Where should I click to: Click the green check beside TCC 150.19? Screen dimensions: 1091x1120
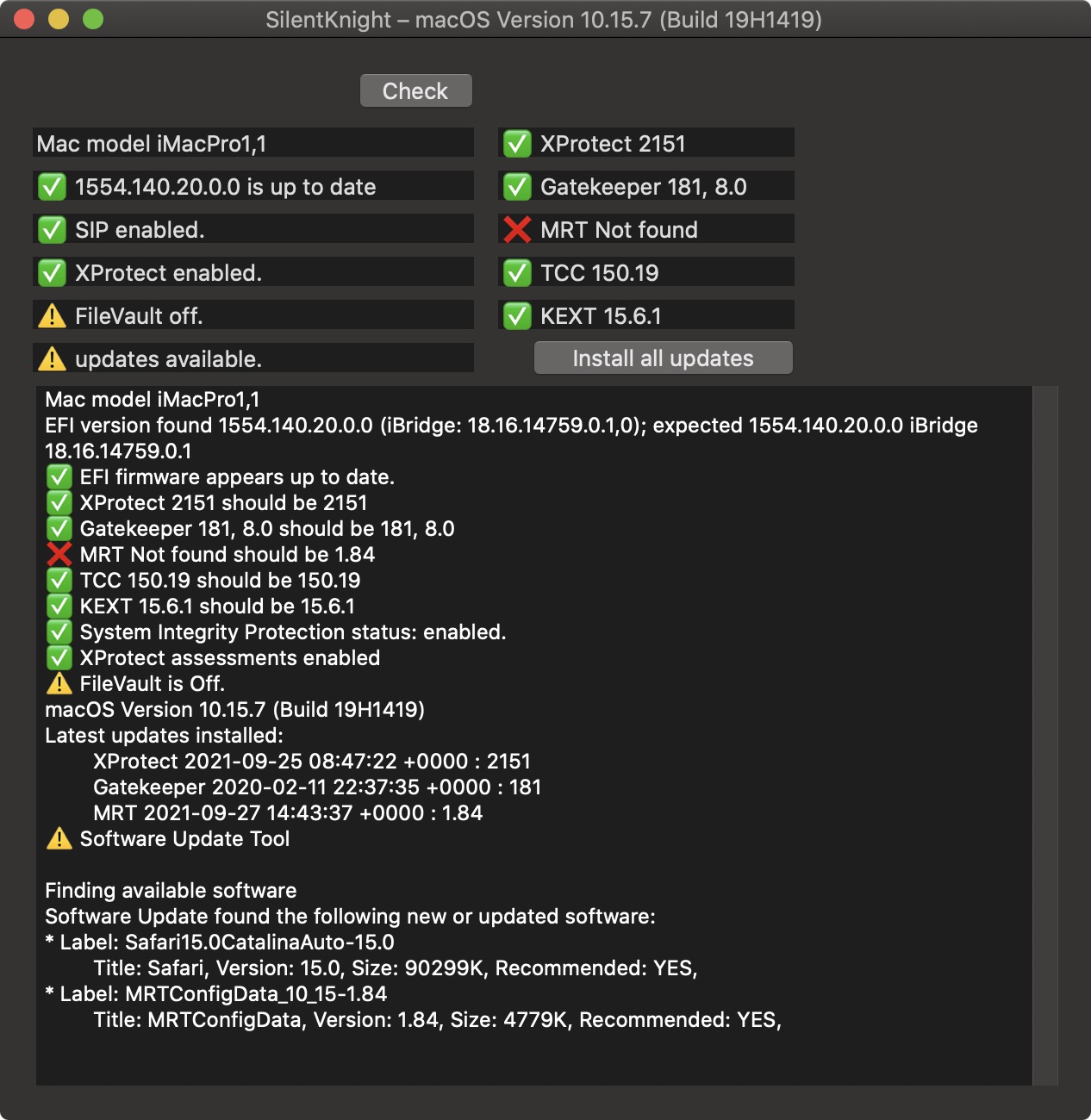[x=517, y=273]
